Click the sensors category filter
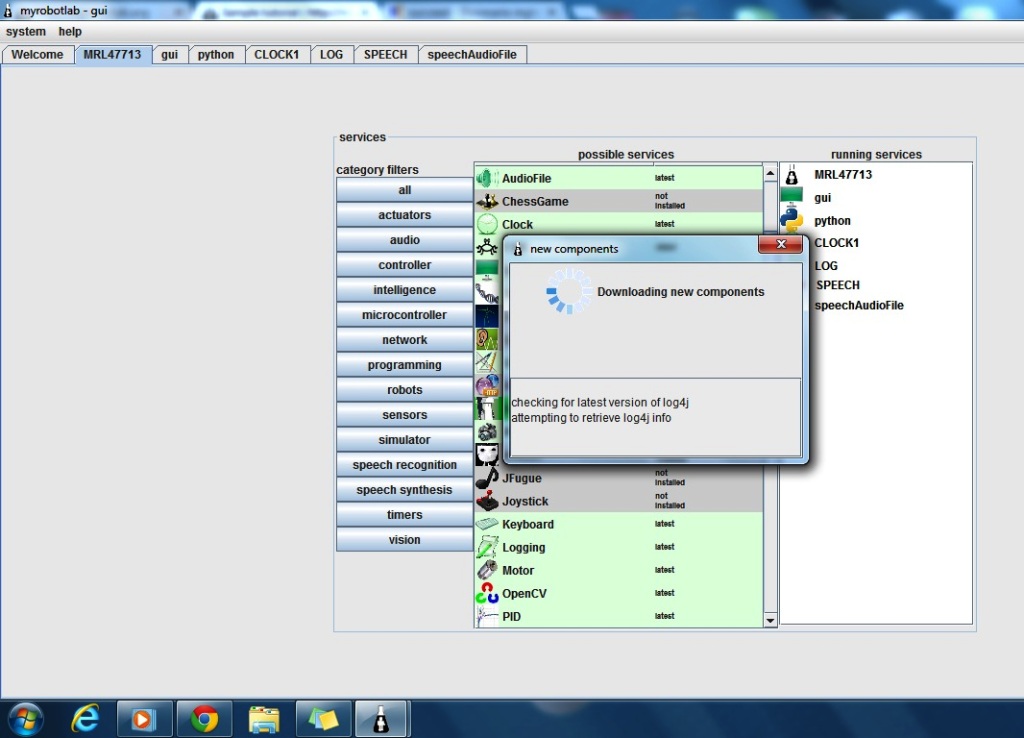The image size is (1024, 738). click(x=404, y=415)
